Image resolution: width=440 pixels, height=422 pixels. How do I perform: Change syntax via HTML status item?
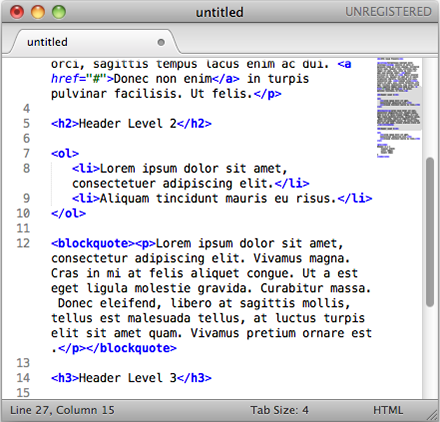[x=388, y=410]
